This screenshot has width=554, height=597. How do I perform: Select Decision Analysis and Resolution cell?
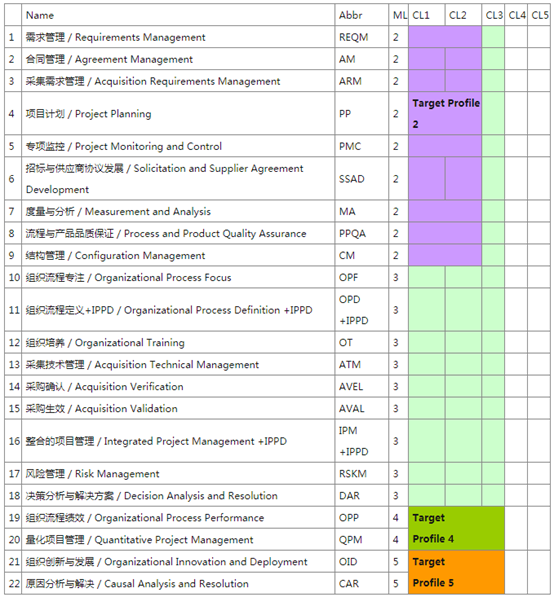pyautogui.click(x=178, y=496)
